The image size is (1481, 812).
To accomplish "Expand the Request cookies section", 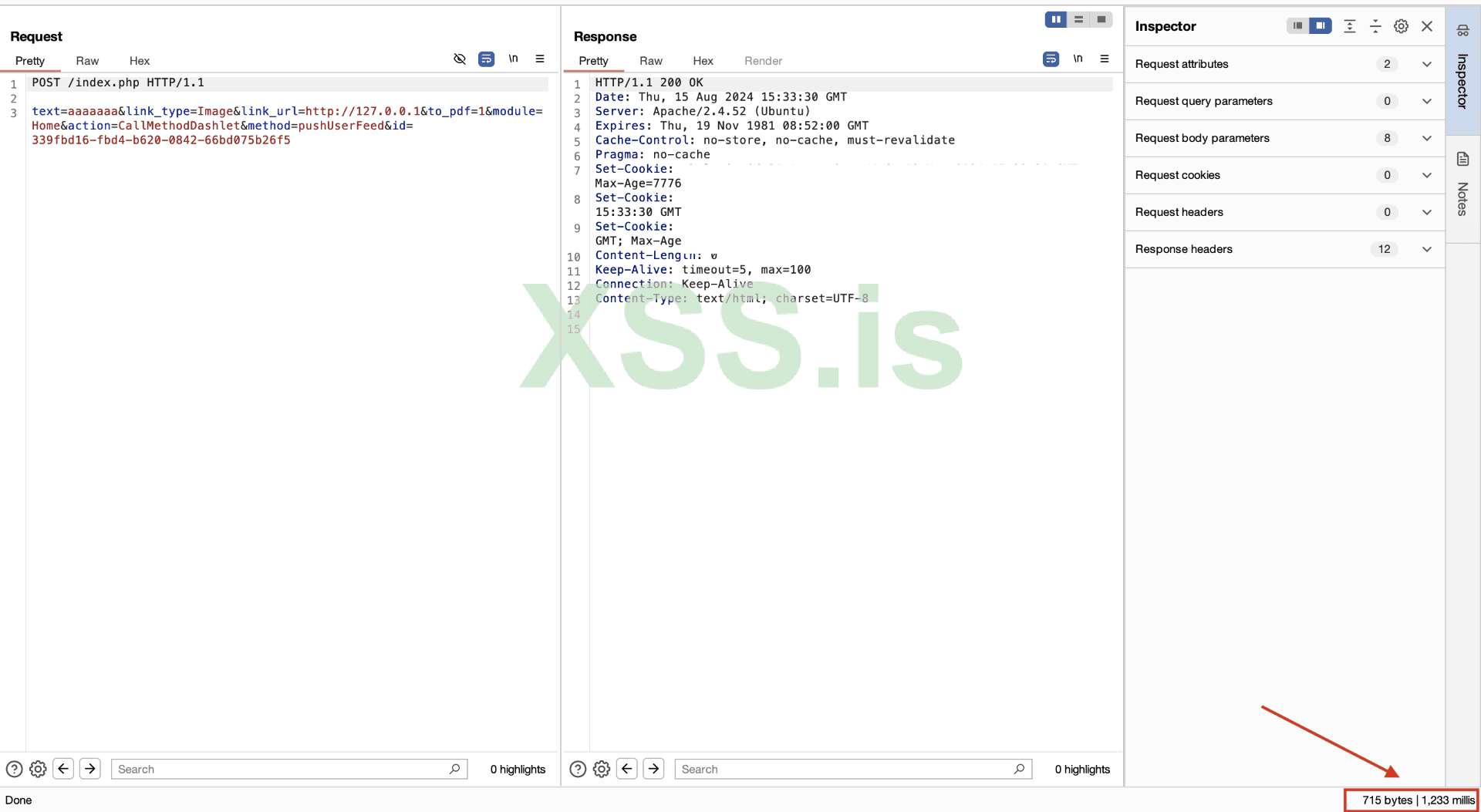I will pos(1427,175).
